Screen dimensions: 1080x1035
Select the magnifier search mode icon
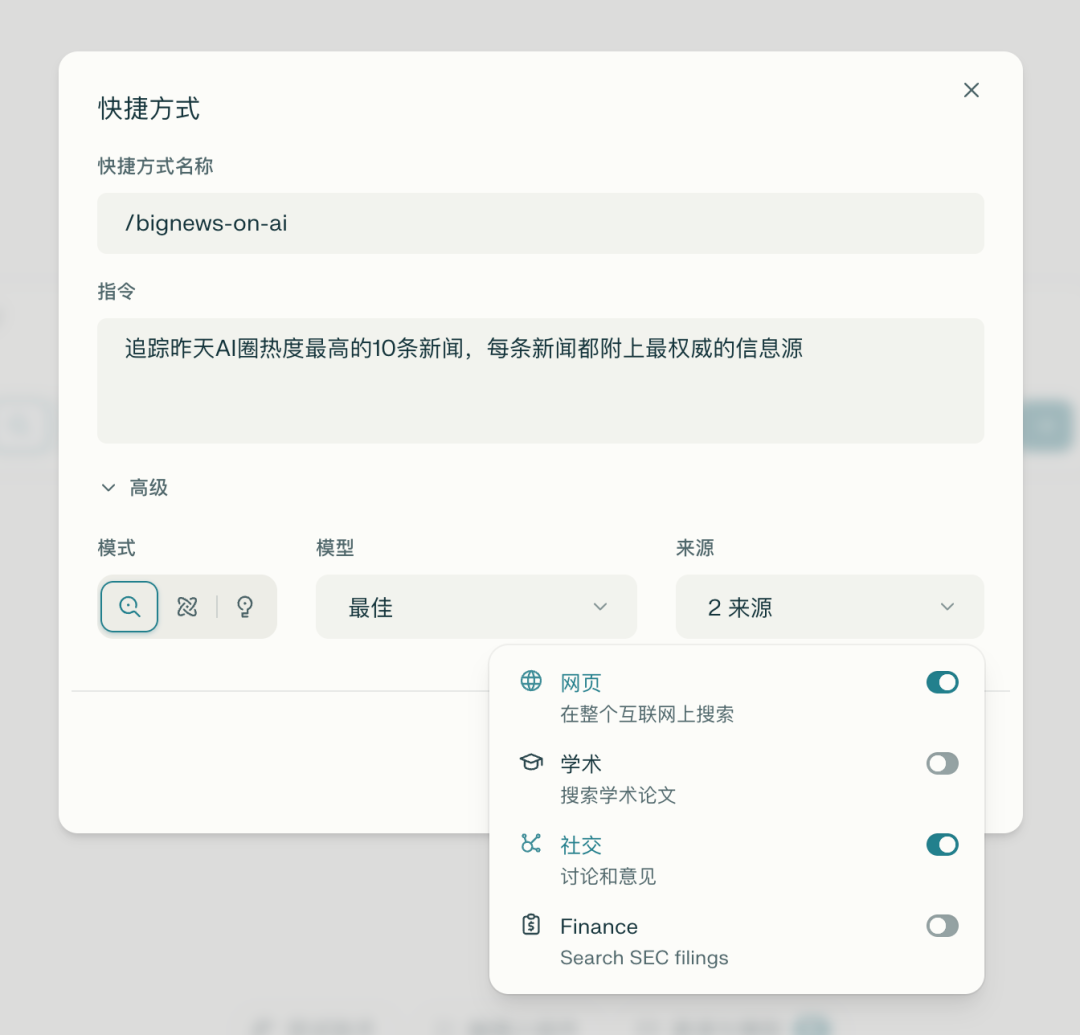[129, 606]
